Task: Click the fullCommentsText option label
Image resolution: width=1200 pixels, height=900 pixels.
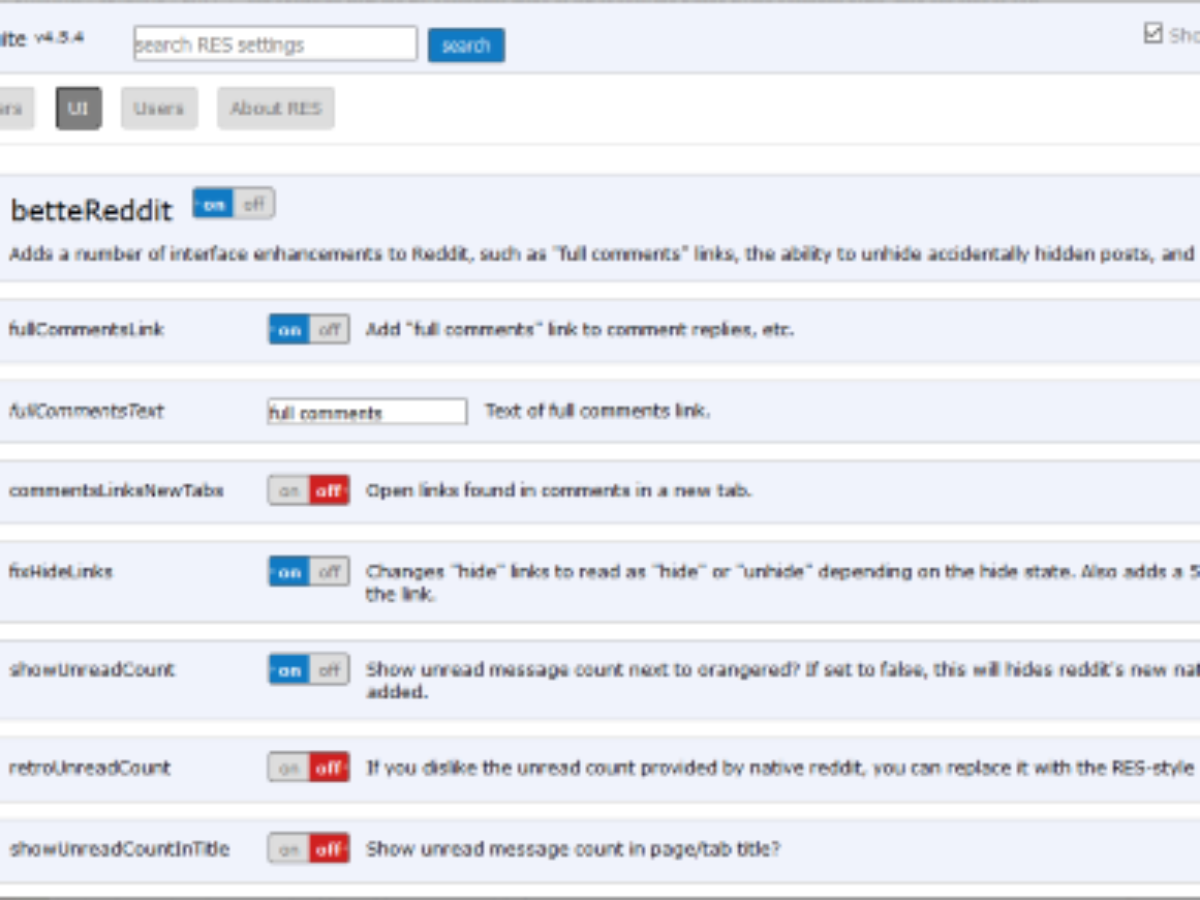Action: coord(86,411)
